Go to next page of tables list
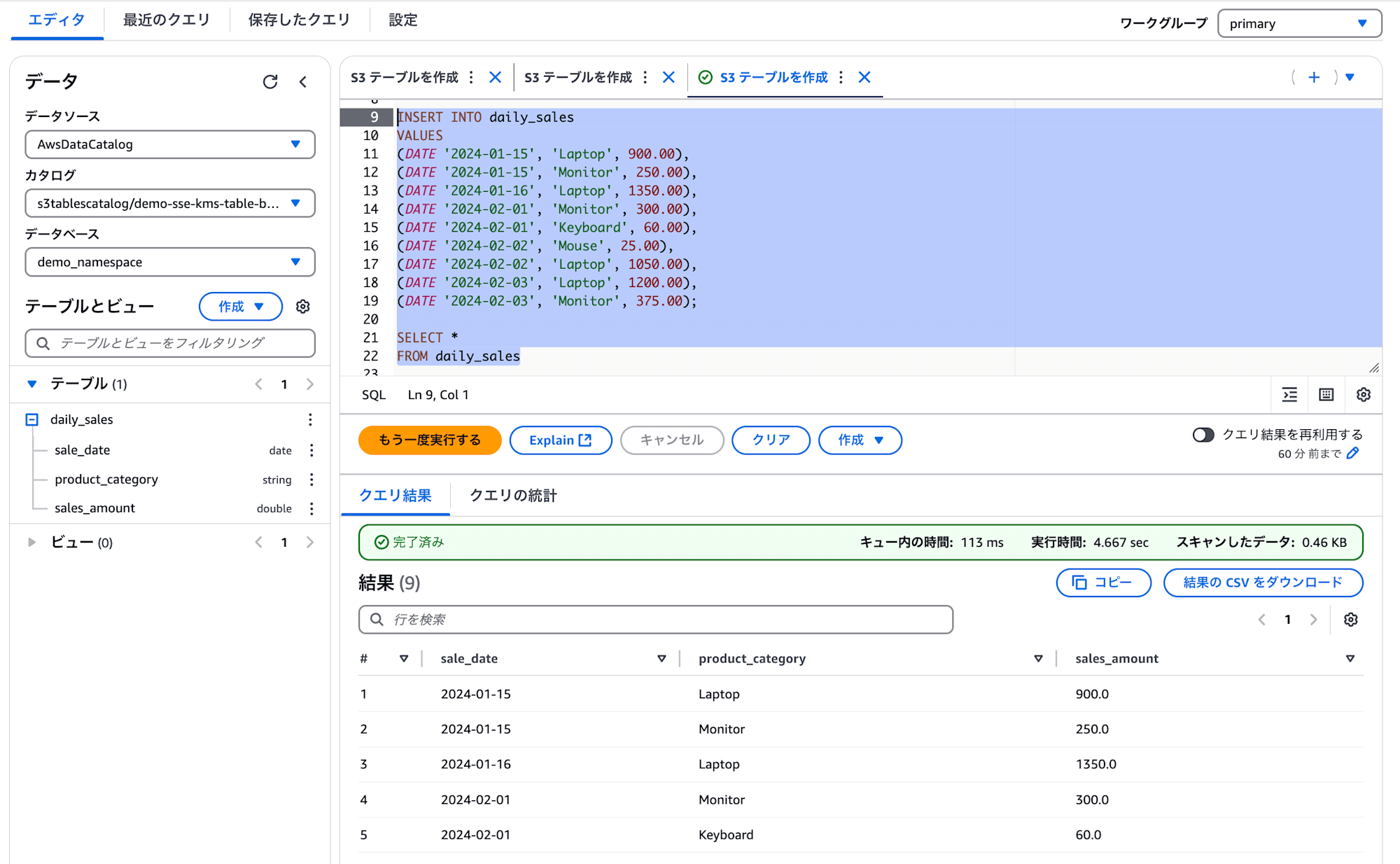This screenshot has height=864, width=1400. tap(310, 384)
